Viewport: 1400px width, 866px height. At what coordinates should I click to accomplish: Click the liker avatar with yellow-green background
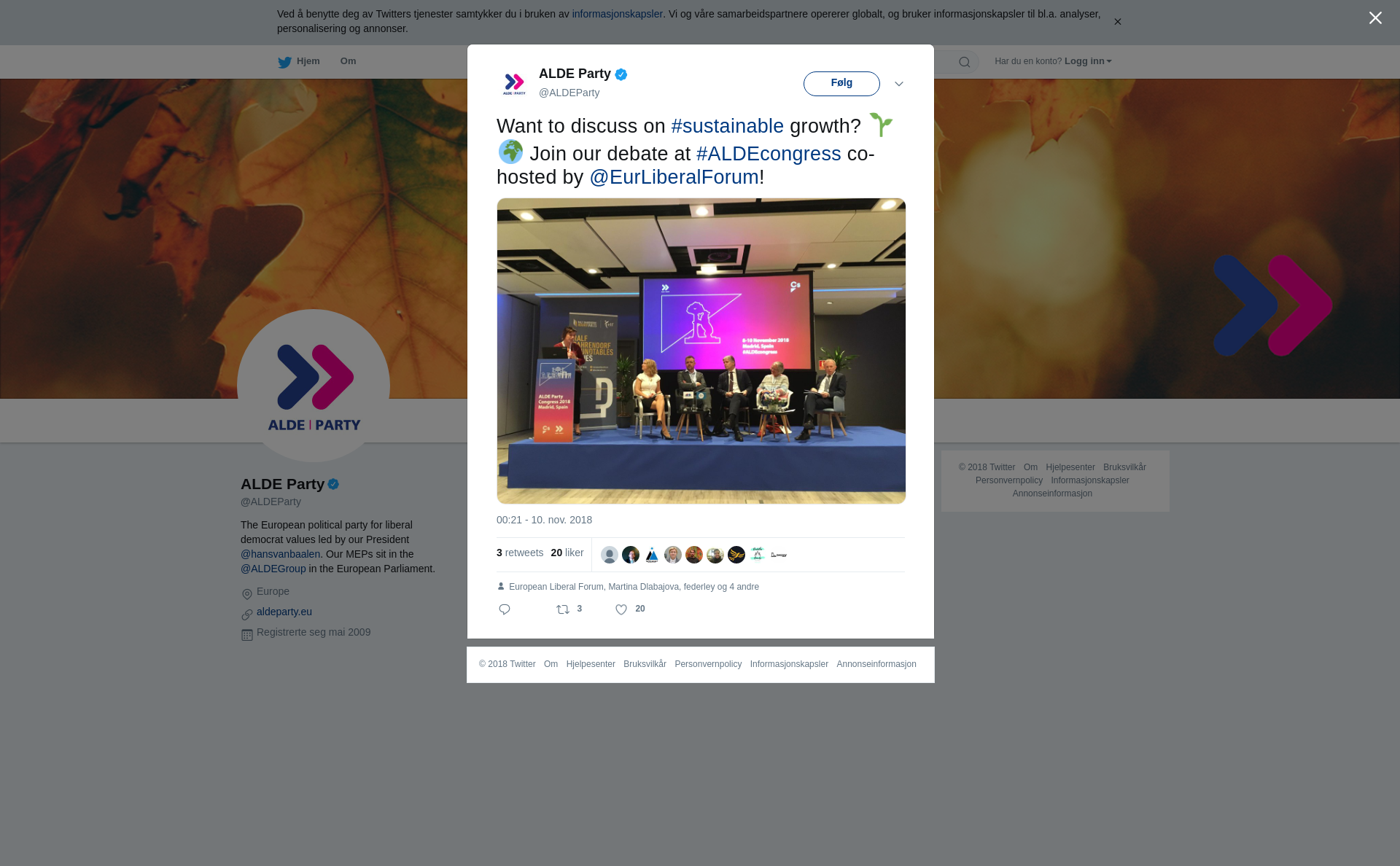(715, 555)
